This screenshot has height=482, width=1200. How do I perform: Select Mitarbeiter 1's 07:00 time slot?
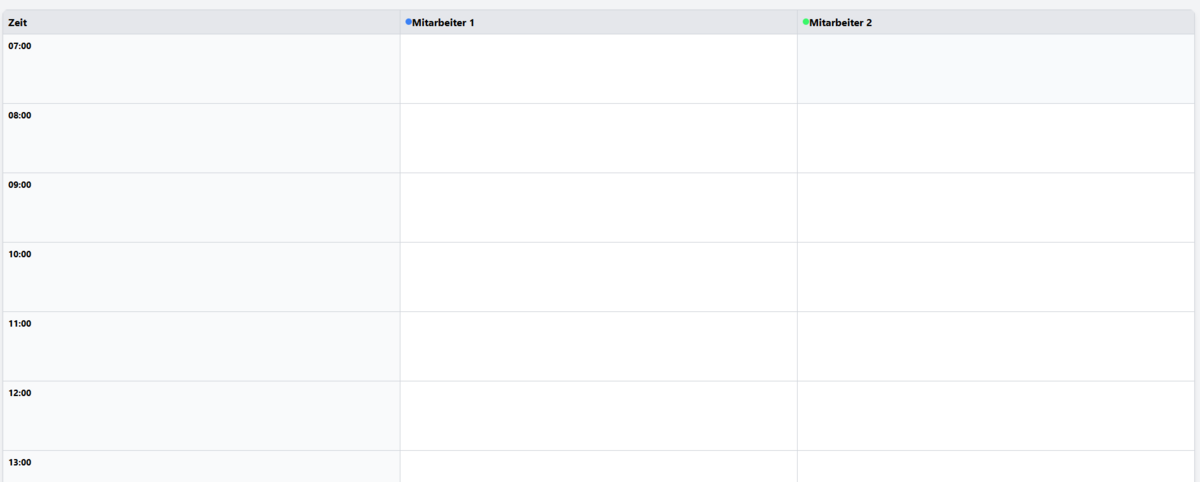click(599, 69)
